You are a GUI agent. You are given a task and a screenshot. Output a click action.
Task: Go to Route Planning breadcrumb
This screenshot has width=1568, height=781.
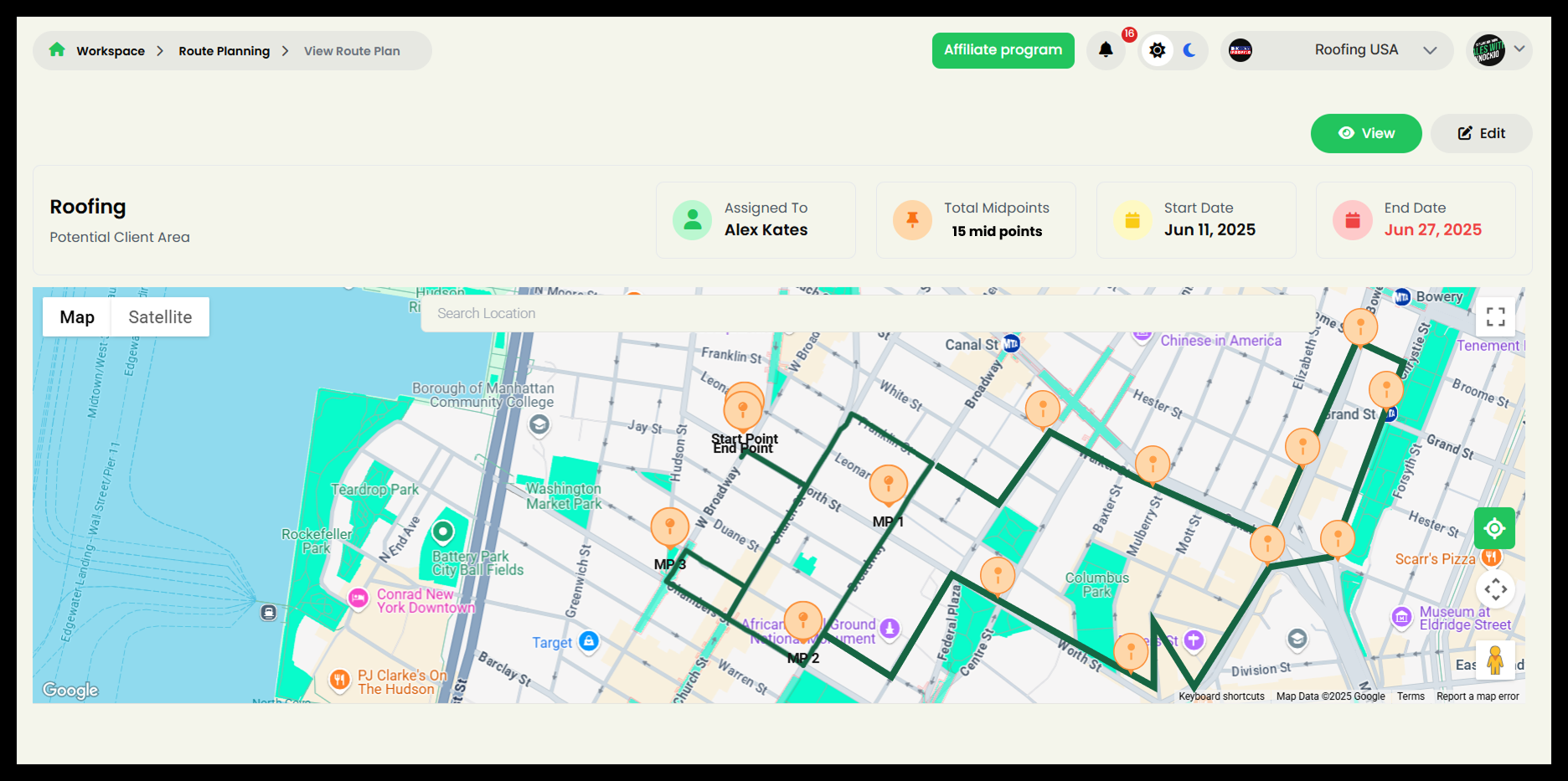click(224, 51)
